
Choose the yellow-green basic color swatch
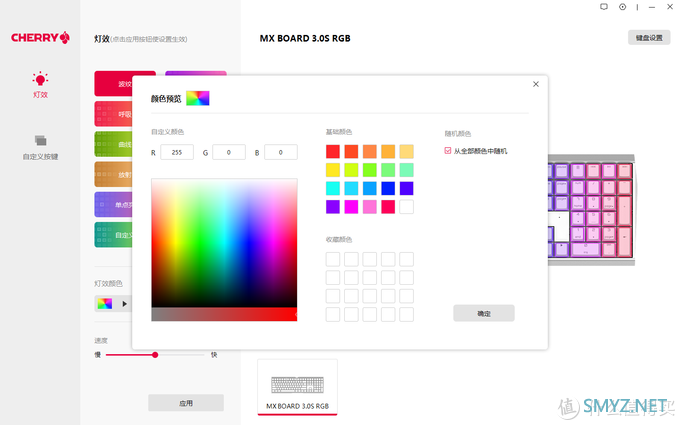point(351,170)
